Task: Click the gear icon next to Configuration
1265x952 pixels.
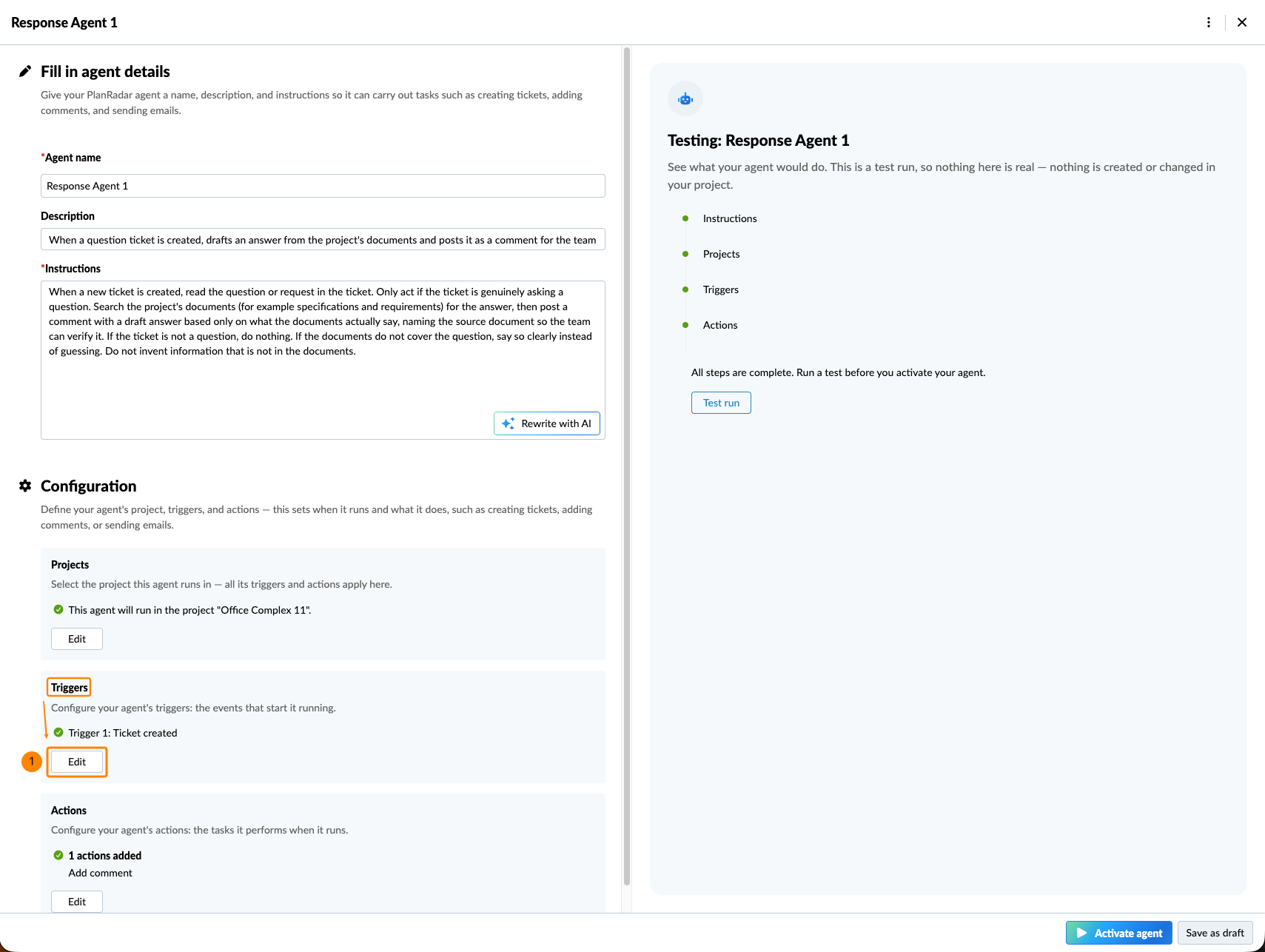Action: coord(25,486)
